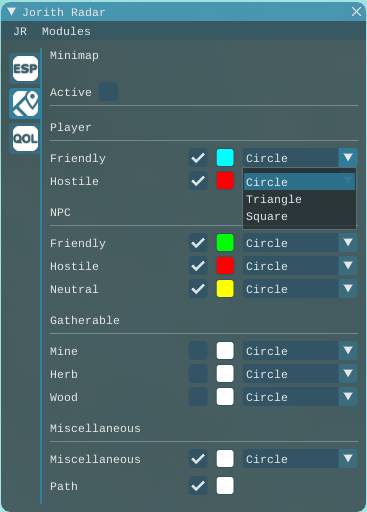Select the Minimap map-pin sidebar icon

pos(25,104)
